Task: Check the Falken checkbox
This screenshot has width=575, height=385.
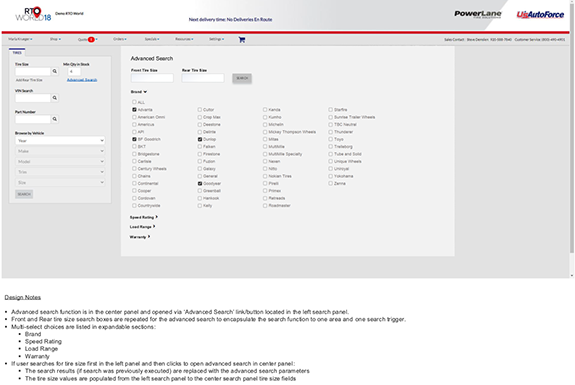Action: 200,147
